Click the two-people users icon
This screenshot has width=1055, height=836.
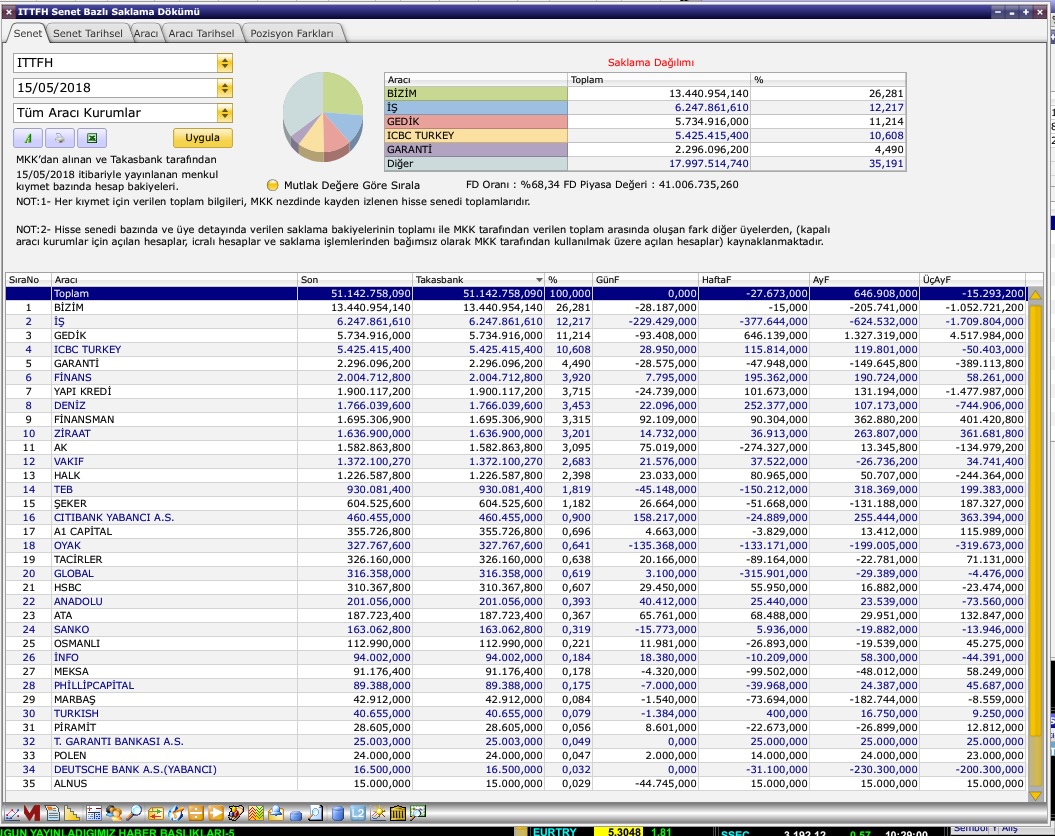[x=114, y=813]
